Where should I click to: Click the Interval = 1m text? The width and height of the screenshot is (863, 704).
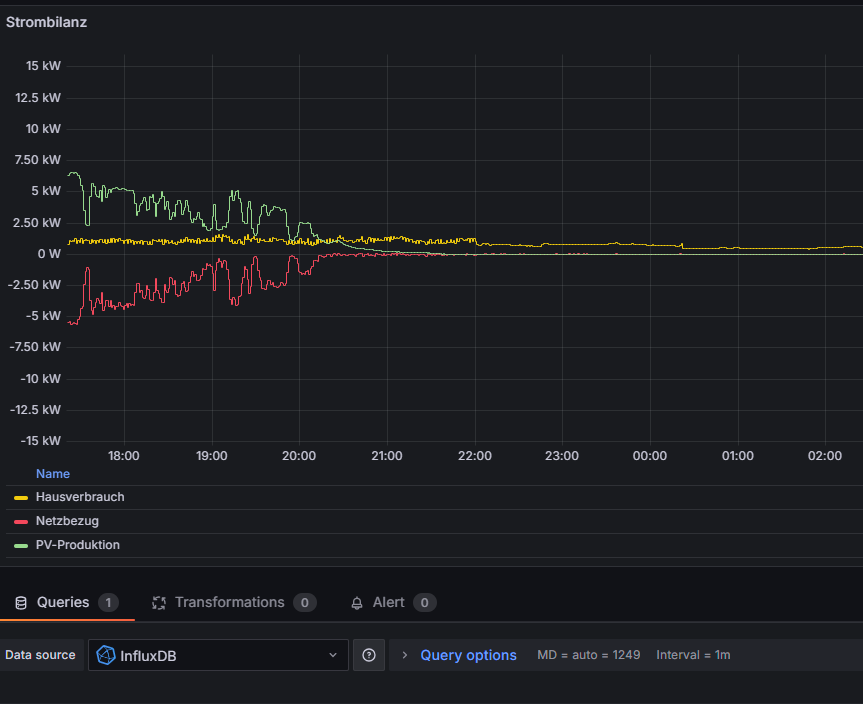[x=693, y=655]
